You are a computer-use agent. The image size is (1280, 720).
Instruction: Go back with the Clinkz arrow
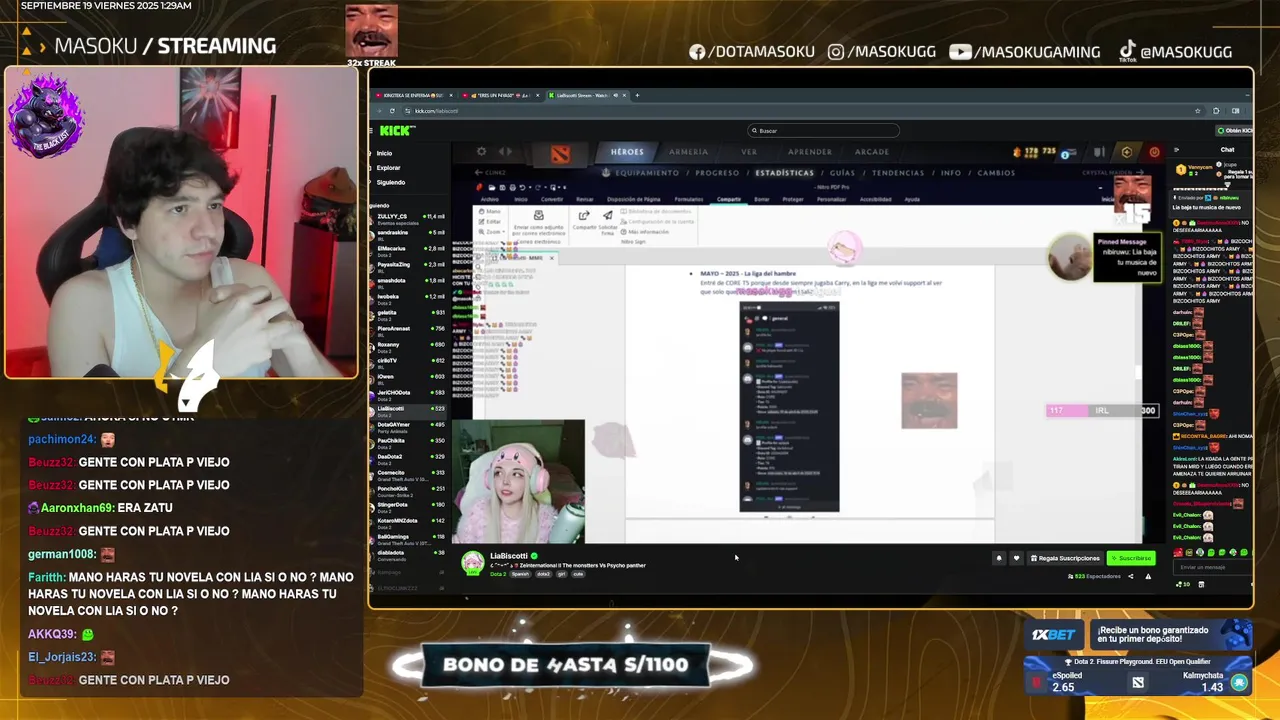click(479, 173)
